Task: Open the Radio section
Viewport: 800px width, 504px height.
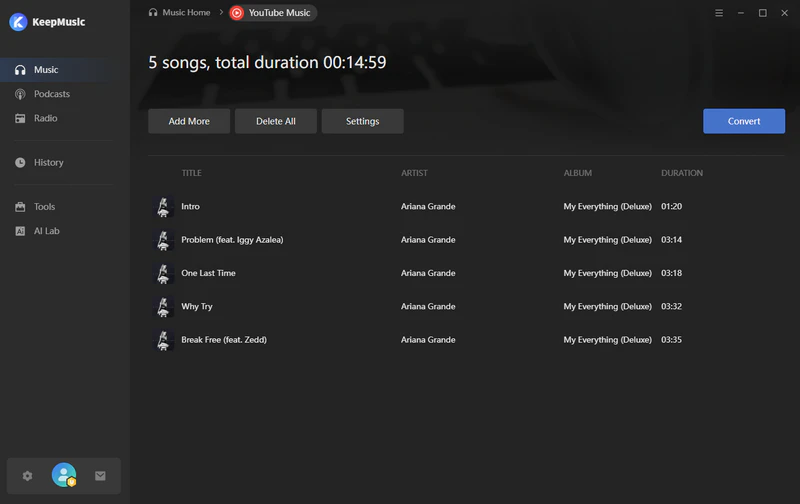Action: click(45, 118)
